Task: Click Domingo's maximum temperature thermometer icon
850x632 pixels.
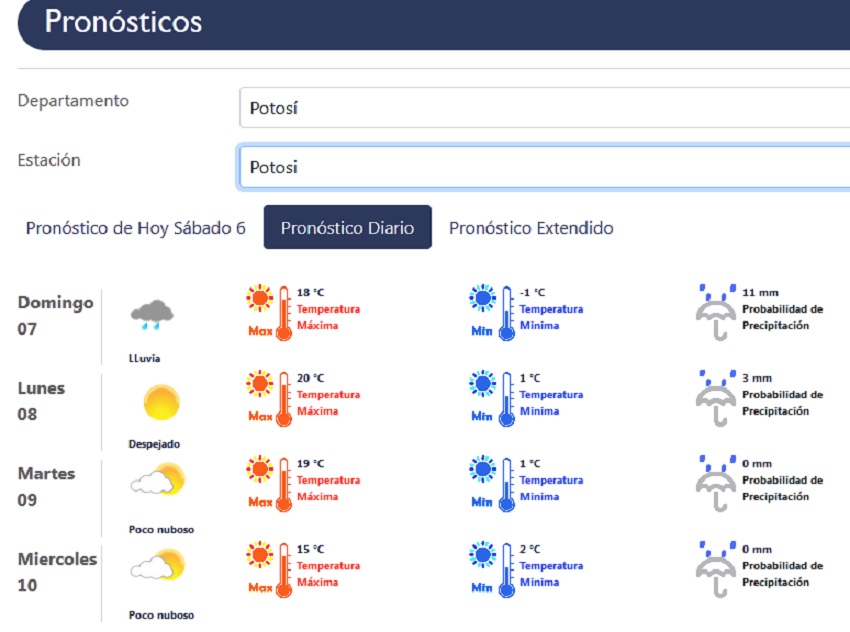Action: (x=270, y=313)
